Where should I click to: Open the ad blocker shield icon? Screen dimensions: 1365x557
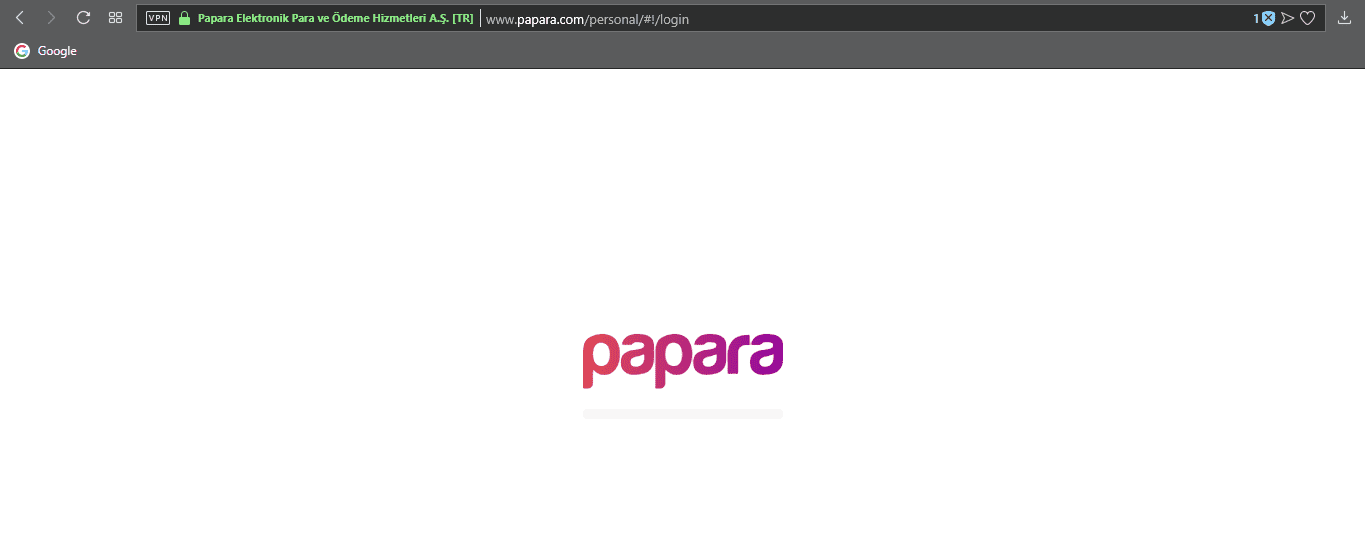click(1268, 18)
